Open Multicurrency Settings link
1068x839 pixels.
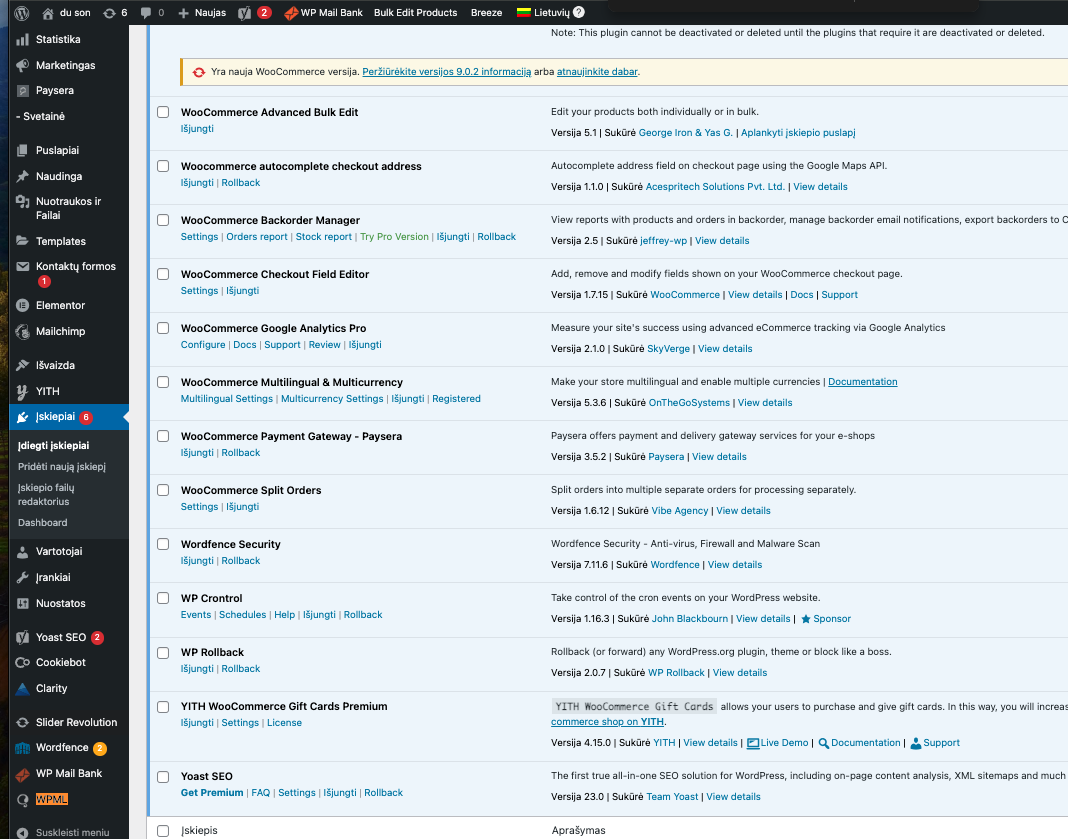point(332,398)
